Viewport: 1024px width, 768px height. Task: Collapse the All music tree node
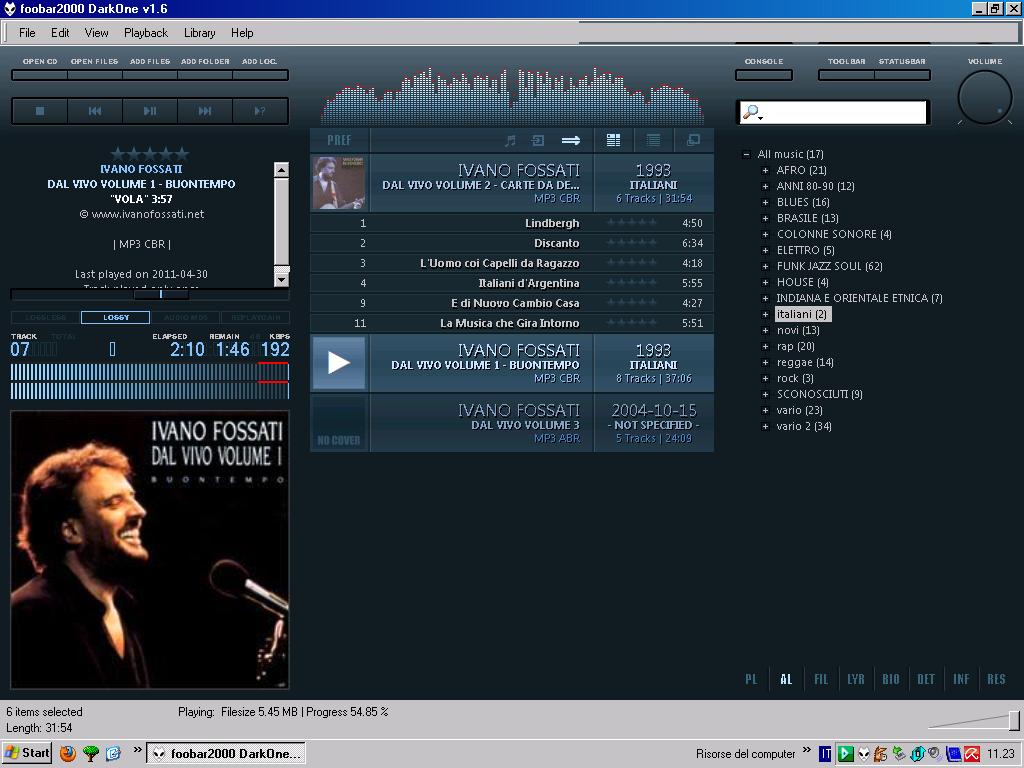pyautogui.click(x=746, y=155)
